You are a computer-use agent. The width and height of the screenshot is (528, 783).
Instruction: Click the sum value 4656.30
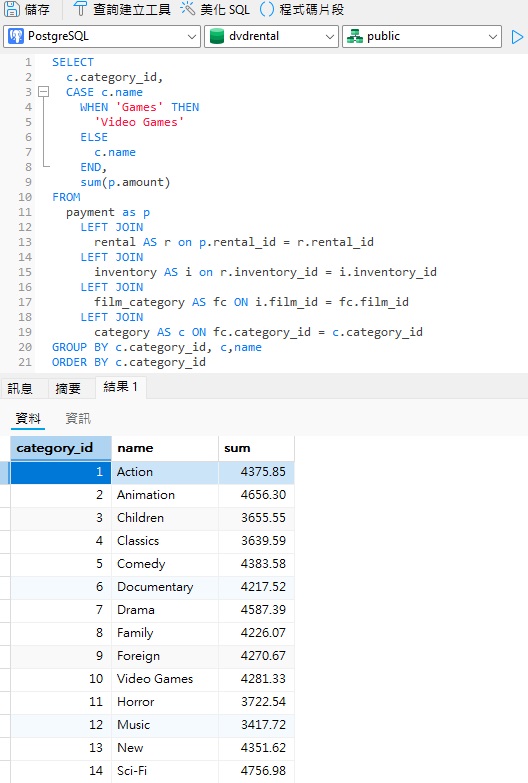(x=256, y=495)
